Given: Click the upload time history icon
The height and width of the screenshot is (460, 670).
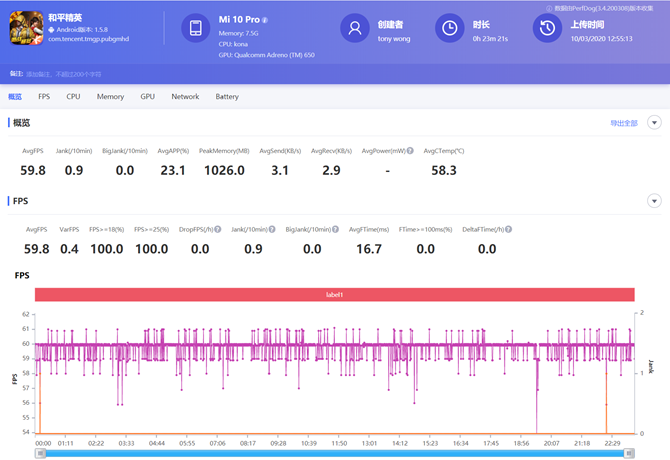Looking at the screenshot, I should click(x=546, y=29).
